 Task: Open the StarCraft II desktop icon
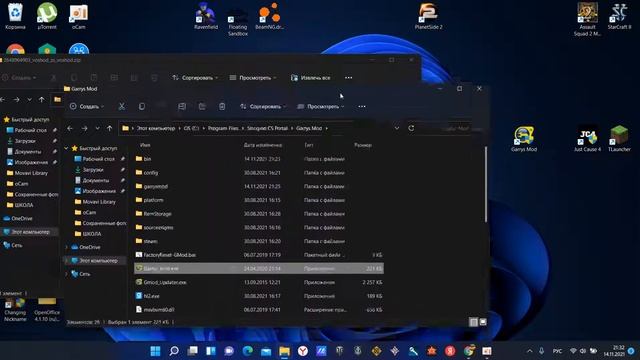click(x=619, y=16)
